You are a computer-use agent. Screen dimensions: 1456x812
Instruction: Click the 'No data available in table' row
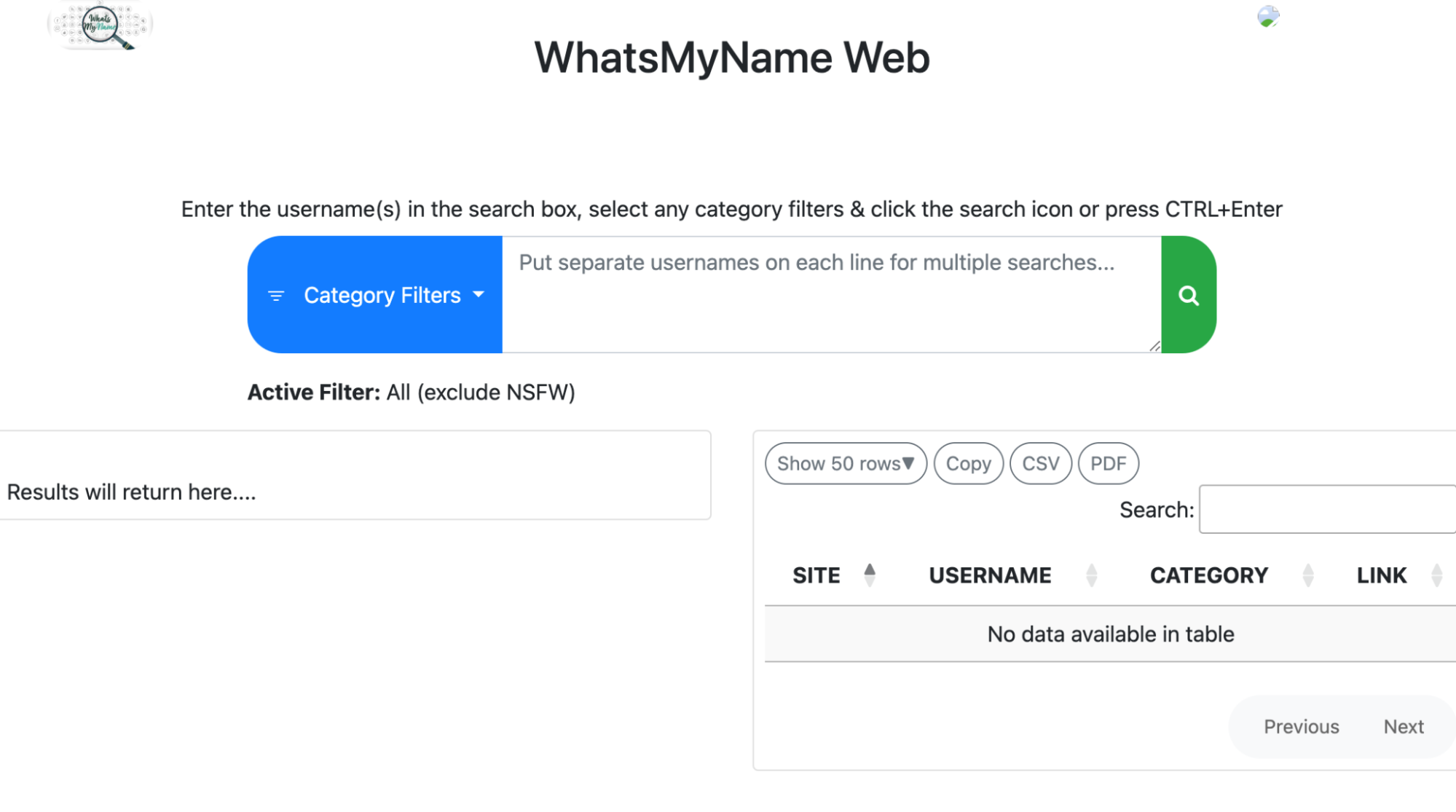tap(1109, 634)
